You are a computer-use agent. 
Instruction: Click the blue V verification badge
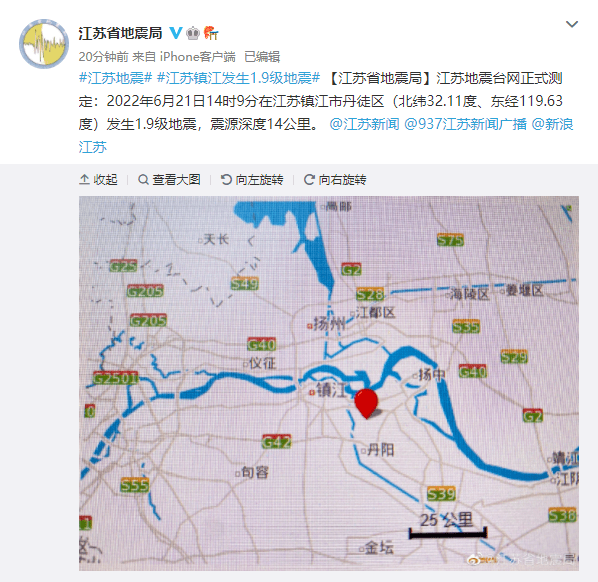click(175, 33)
